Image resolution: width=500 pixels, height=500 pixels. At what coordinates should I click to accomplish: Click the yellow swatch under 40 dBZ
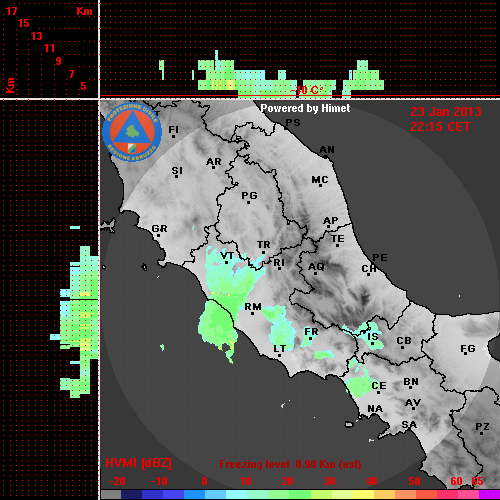(363, 495)
